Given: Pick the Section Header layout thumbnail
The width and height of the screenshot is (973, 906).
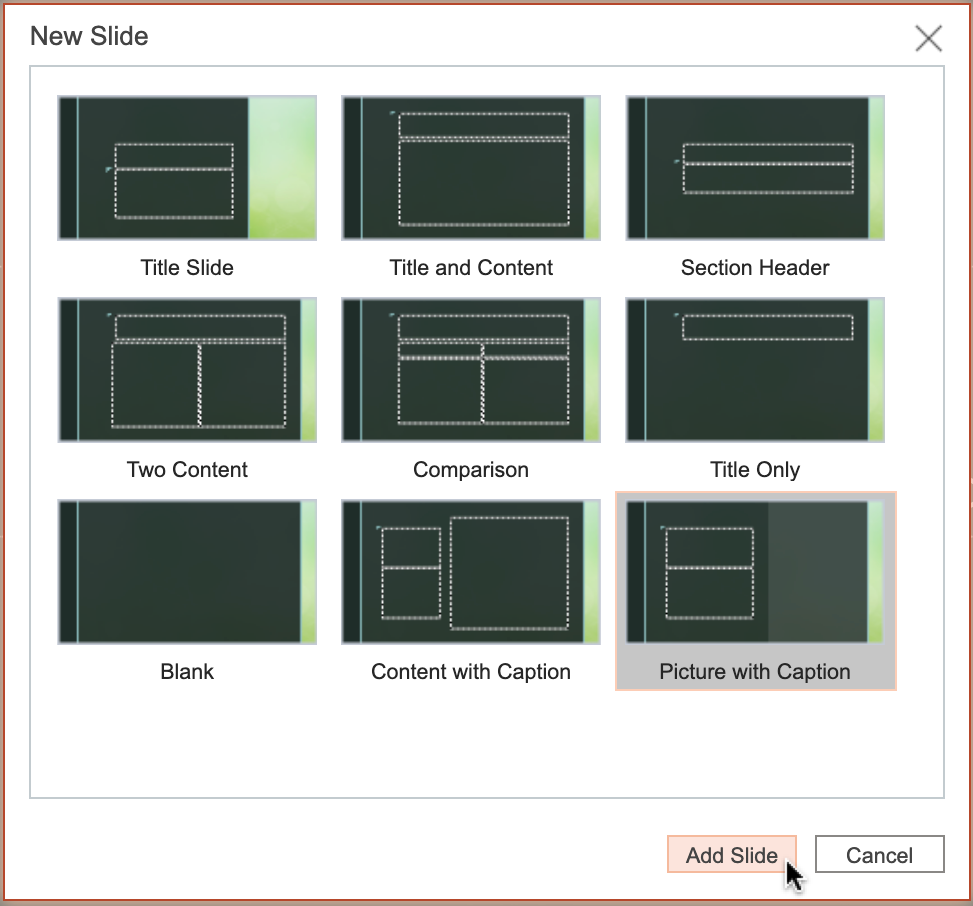Looking at the screenshot, I should [x=755, y=168].
